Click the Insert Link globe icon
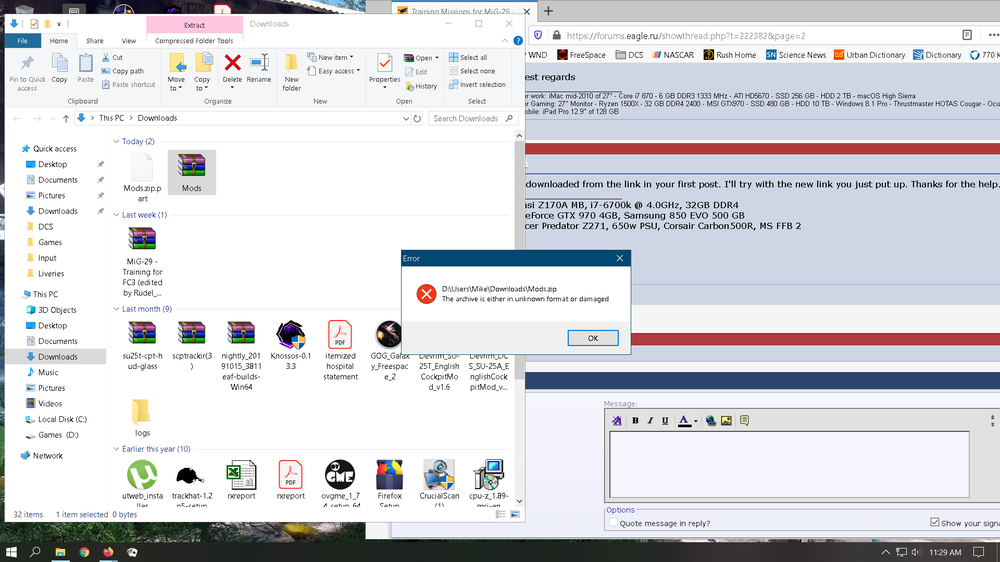 pos(710,420)
